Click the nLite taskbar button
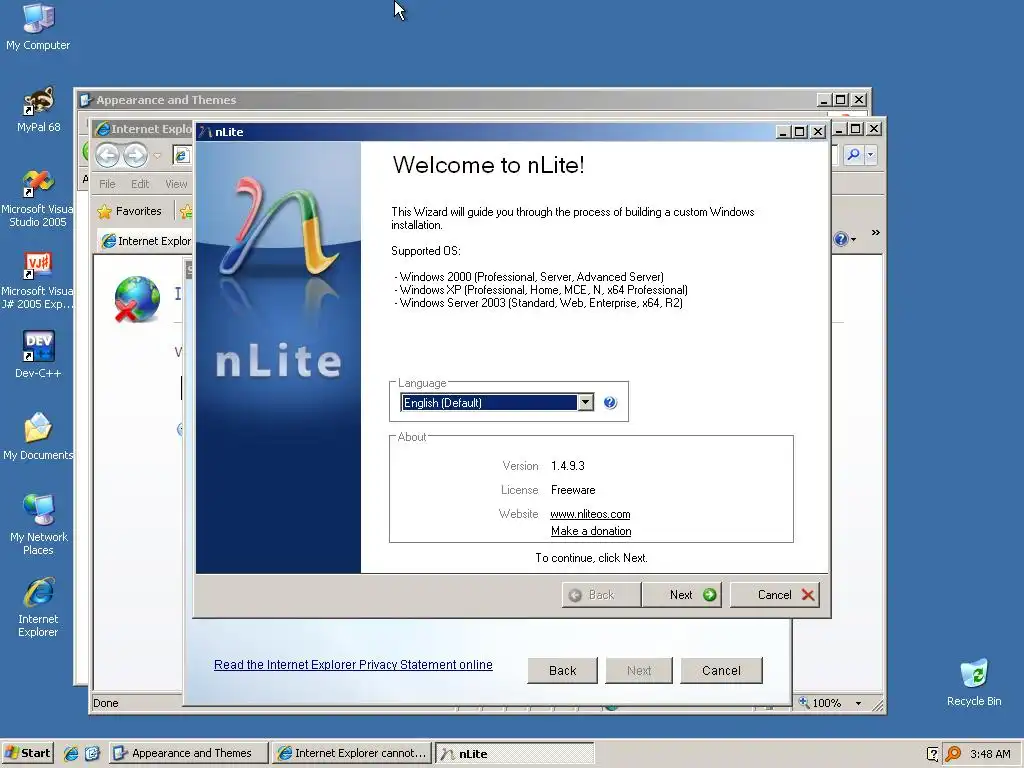Viewport: 1024px width, 768px height. coord(515,754)
